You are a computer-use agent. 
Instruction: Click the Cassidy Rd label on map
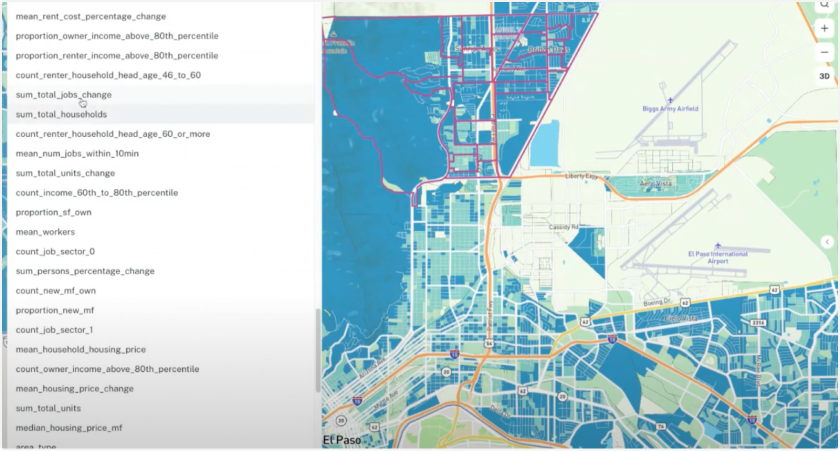pyautogui.click(x=564, y=227)
